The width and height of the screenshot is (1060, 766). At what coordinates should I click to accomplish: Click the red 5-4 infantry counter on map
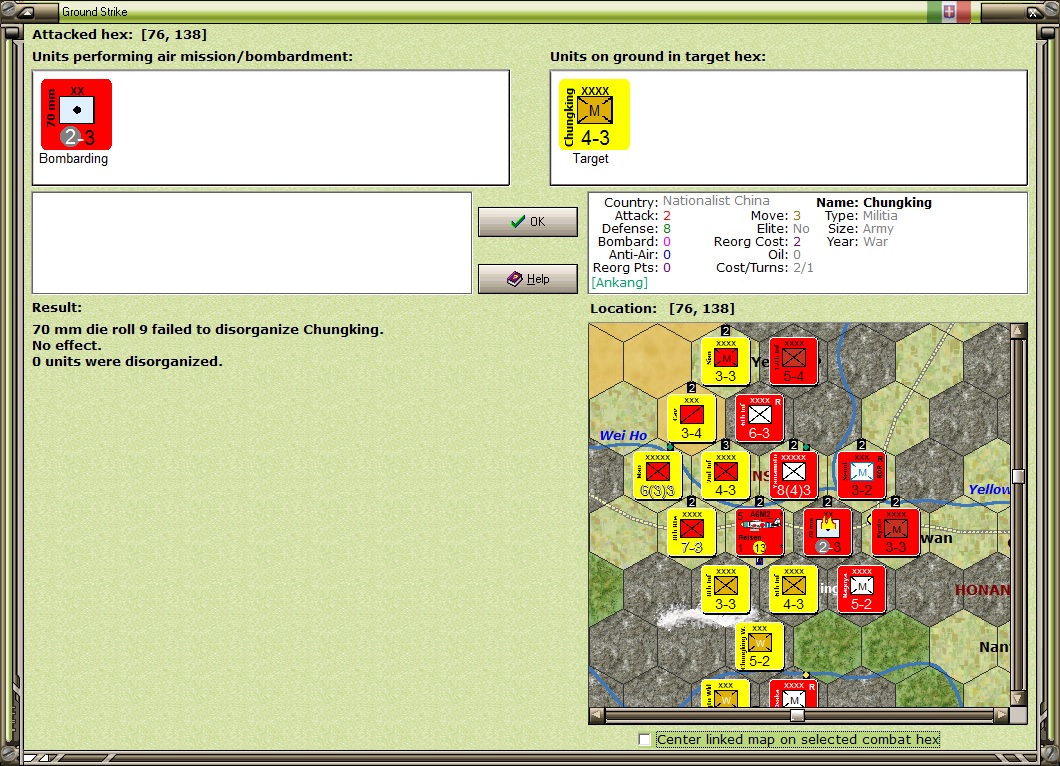click(x=794, y=361)
